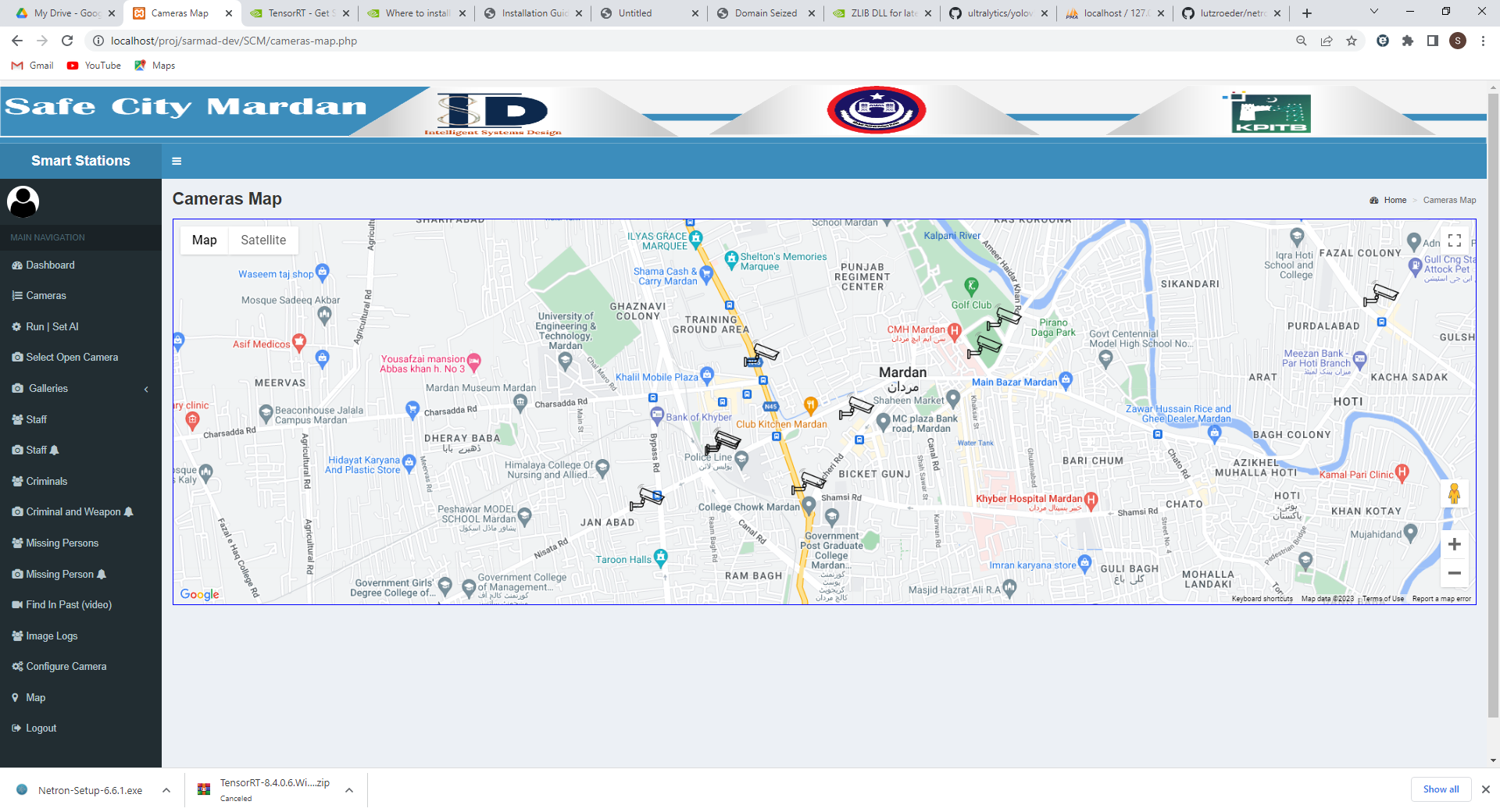The image size is (1500, 812).
Task: Toggle the hamburger sidebar menu button
Action: (x=177, y=161)
